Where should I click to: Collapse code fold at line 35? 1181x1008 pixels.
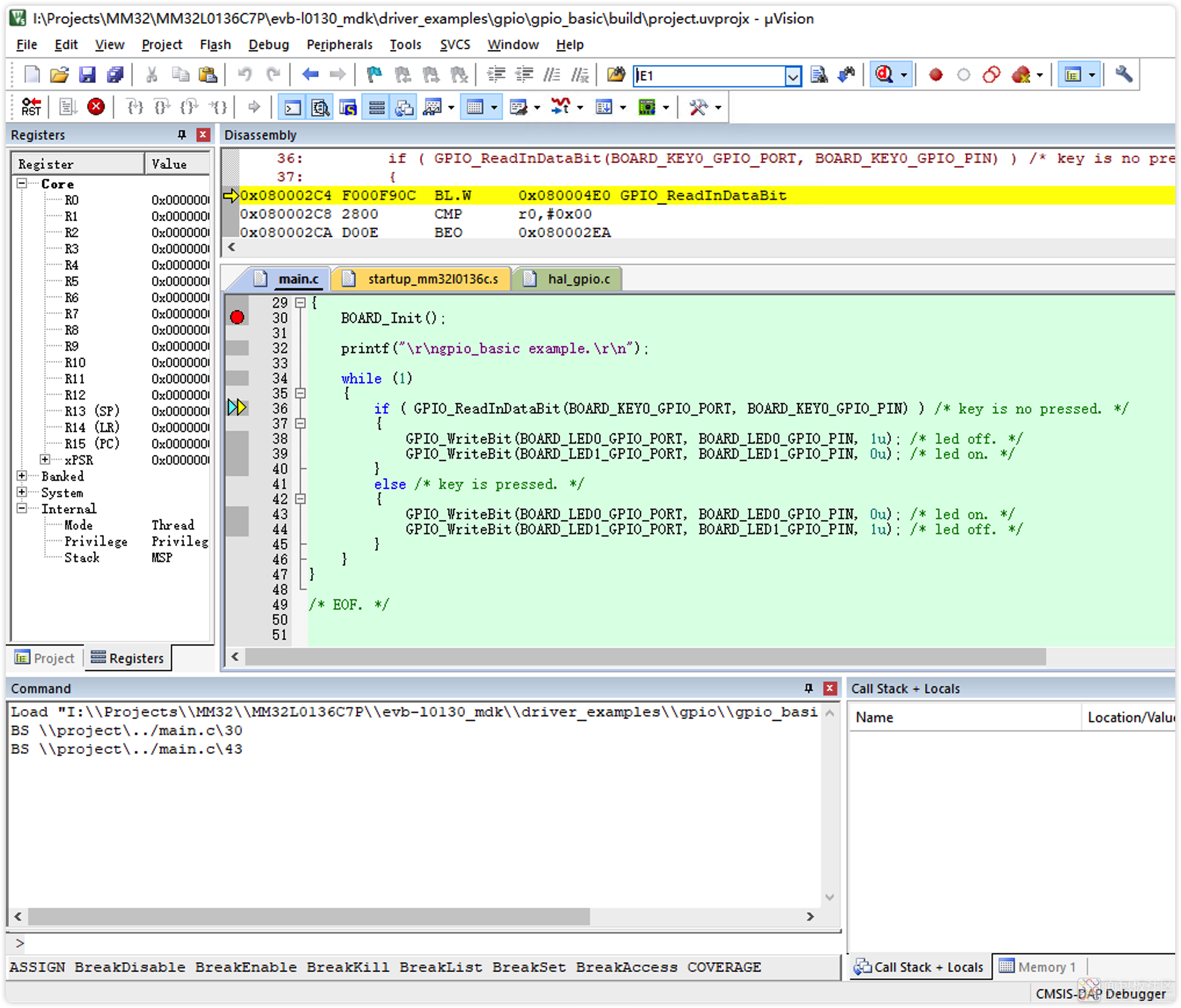tap(300, 393)
